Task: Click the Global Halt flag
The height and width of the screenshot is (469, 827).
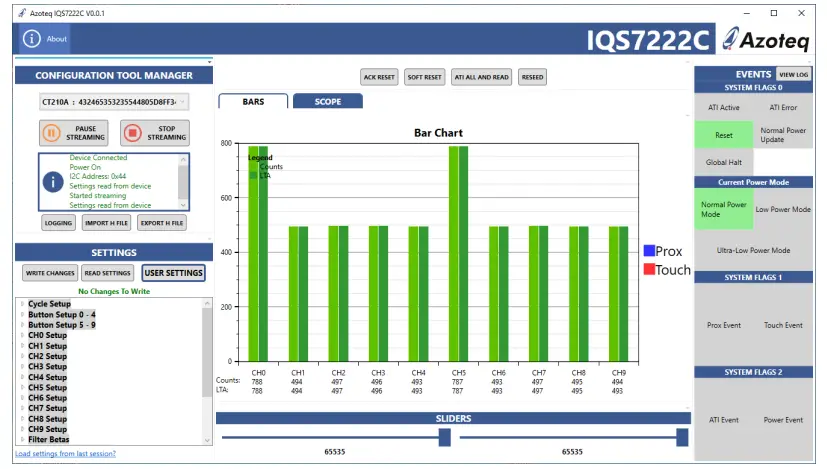Action: click(x=724, y=162)
